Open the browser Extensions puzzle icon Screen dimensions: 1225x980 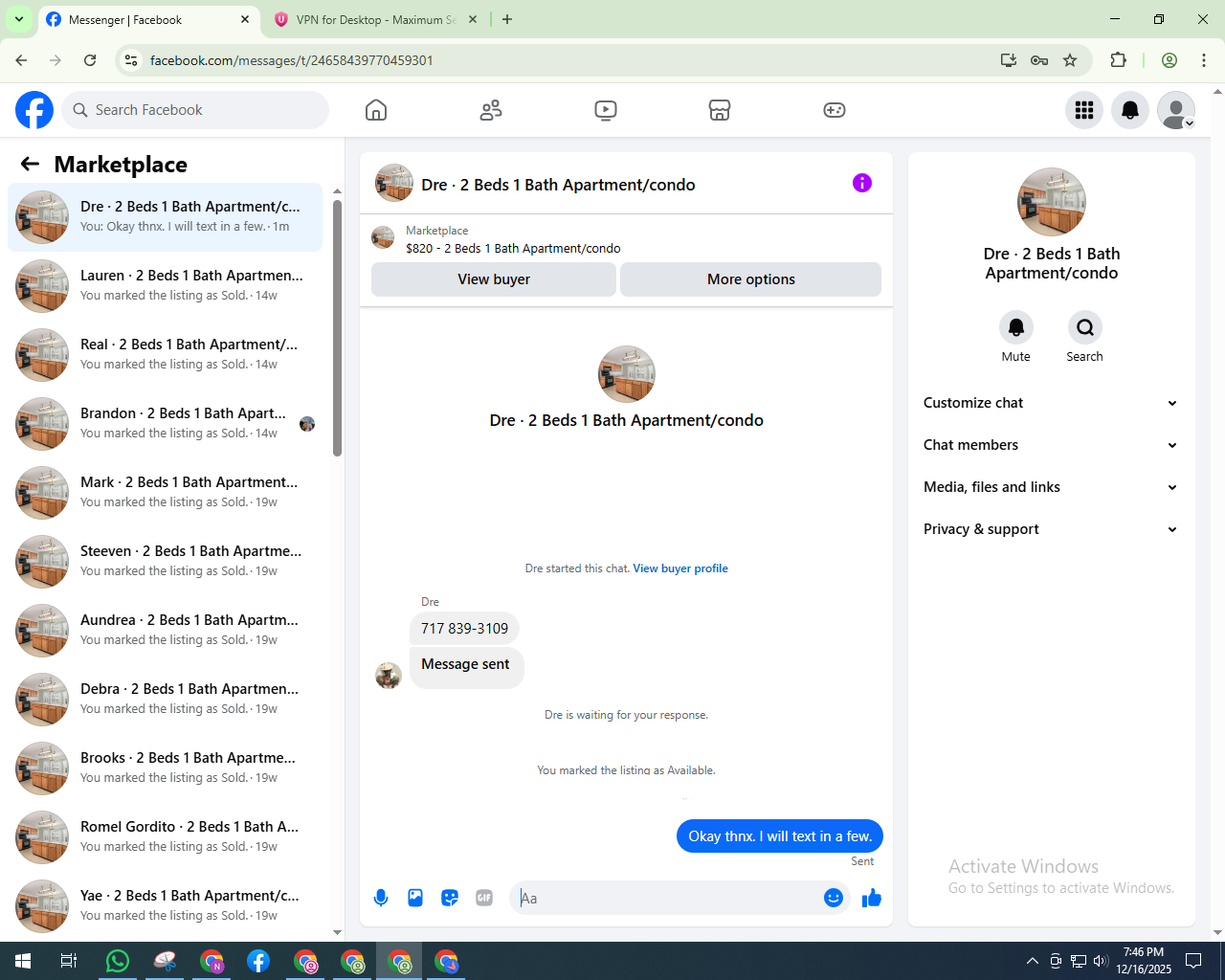pos(1118,60)
